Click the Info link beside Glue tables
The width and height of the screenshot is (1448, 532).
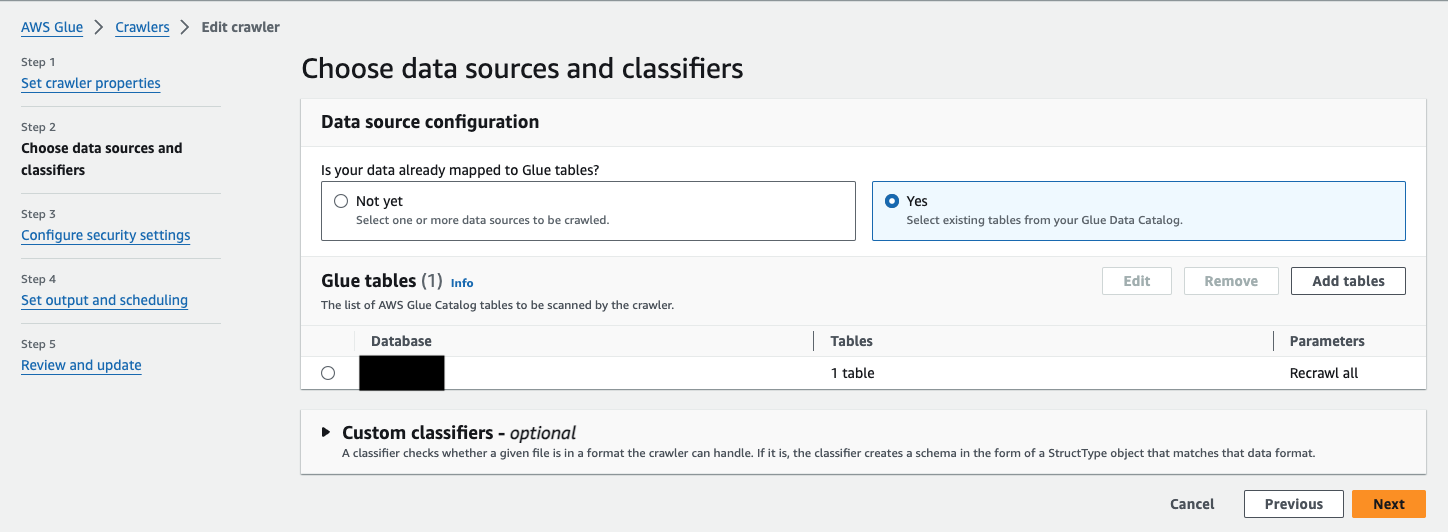(x=462, y=283)
